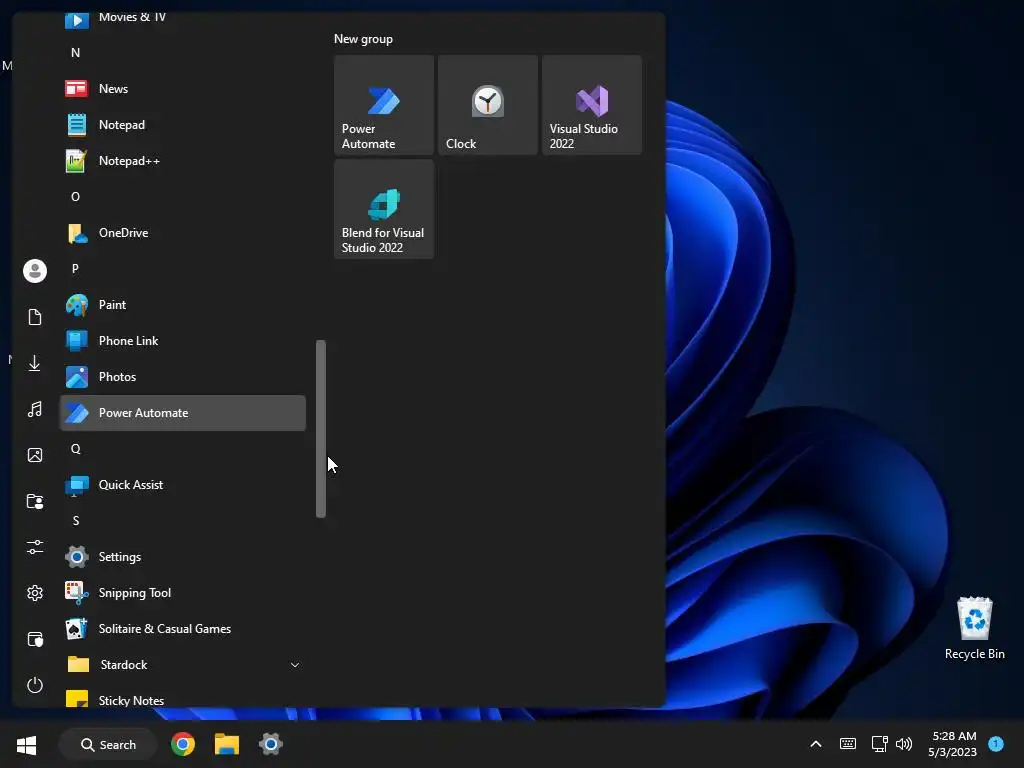Image resolution: width=1024 pixels, height=768 pixels.
Task: Open the network tray icon
Action: click(x=879, y=744)
